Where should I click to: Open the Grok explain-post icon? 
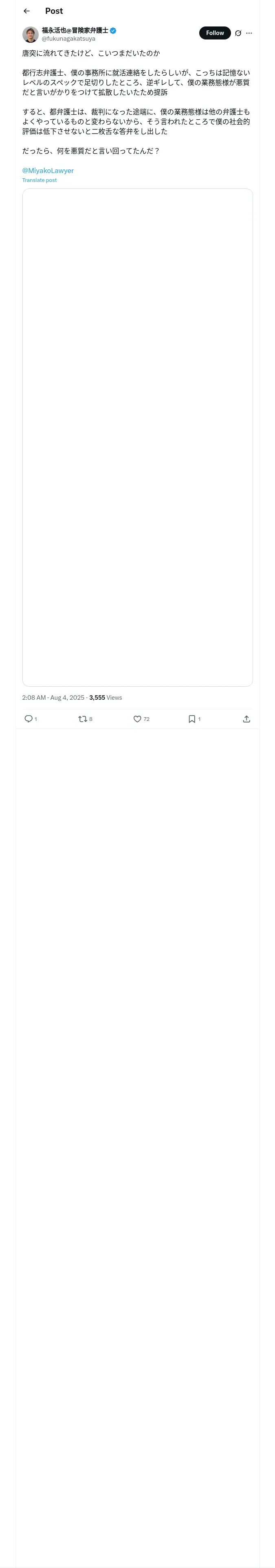[x=238, y=33]
